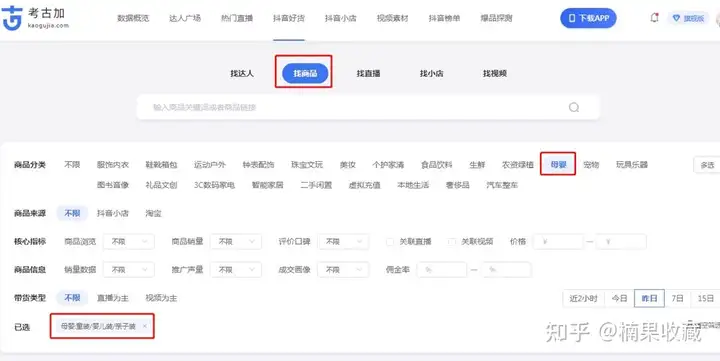Viewport: 720px width, 361px height.
Task: Select 抖音好货 in navigation bar
Action: (289, 18)
